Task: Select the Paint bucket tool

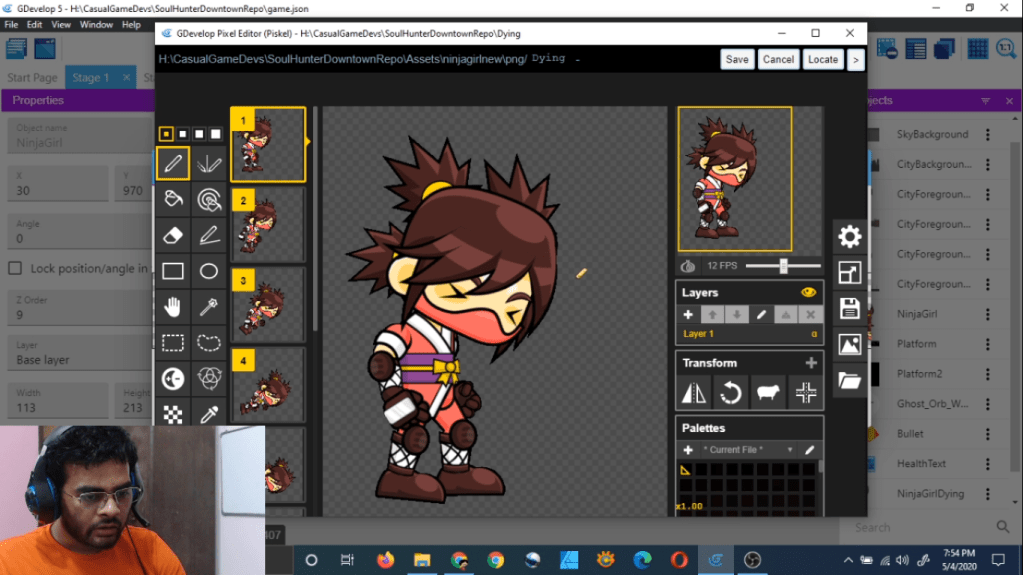Action: 173,198
